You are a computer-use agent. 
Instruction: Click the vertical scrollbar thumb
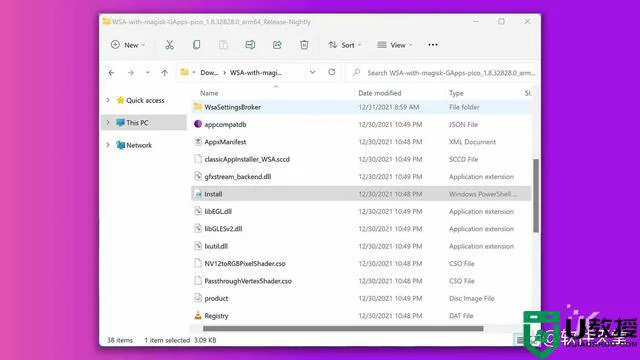pyautogui.click(x=536, y=196)
